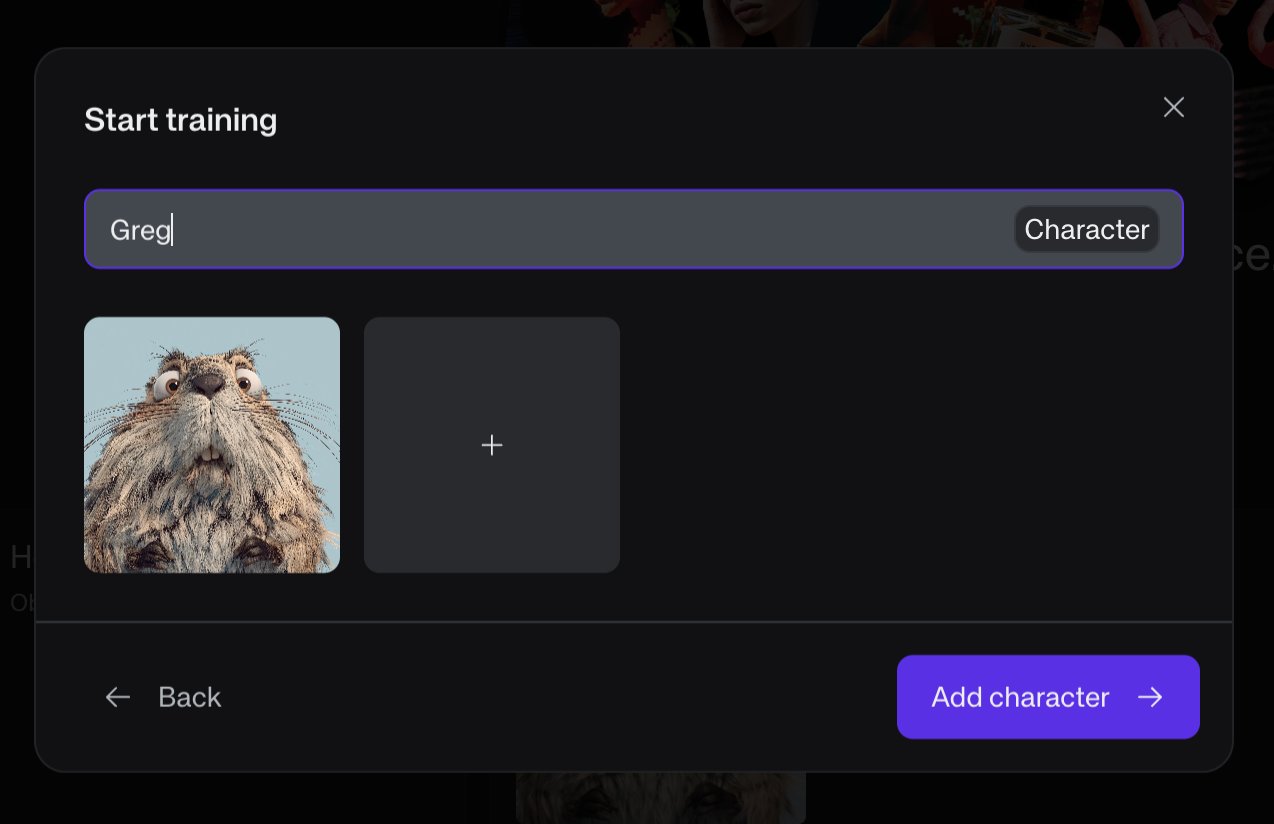Confirm with the Add character button
The width and height of the screenshot is (1274, 824).
pyautogui.click(x=1047, y=697)
